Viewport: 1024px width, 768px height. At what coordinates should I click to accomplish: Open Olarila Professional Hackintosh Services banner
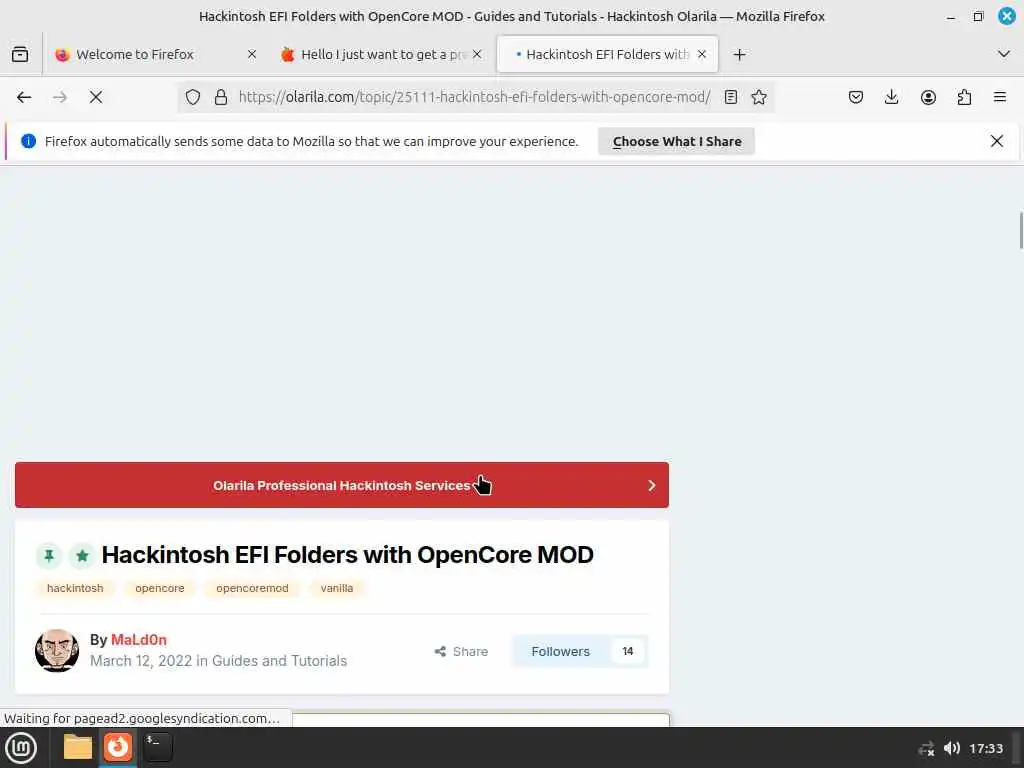(342, 485)
